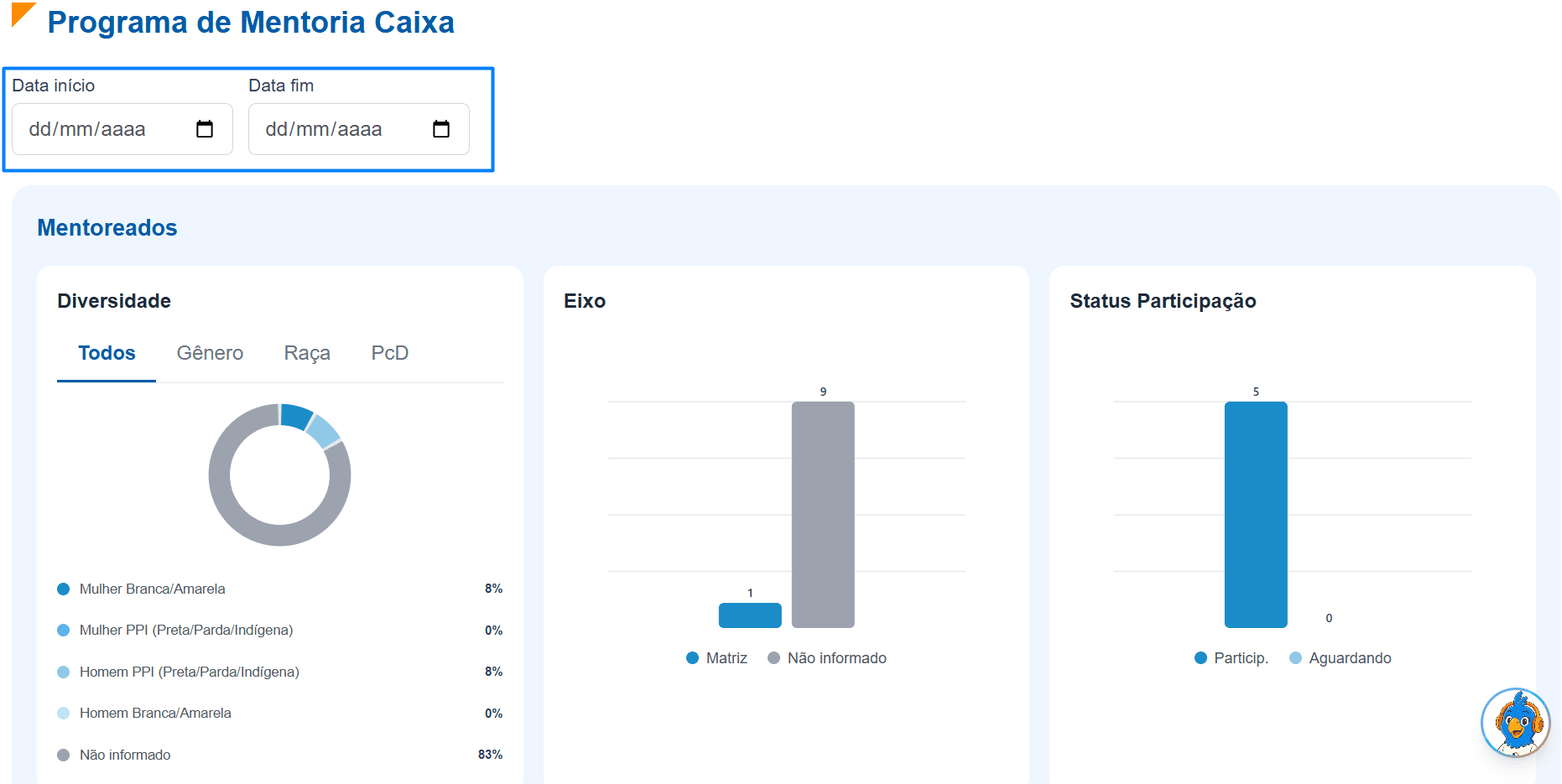The image size is (1562, 784).
Task: Click the Mentoreados section heading
Action: [107, 227]
